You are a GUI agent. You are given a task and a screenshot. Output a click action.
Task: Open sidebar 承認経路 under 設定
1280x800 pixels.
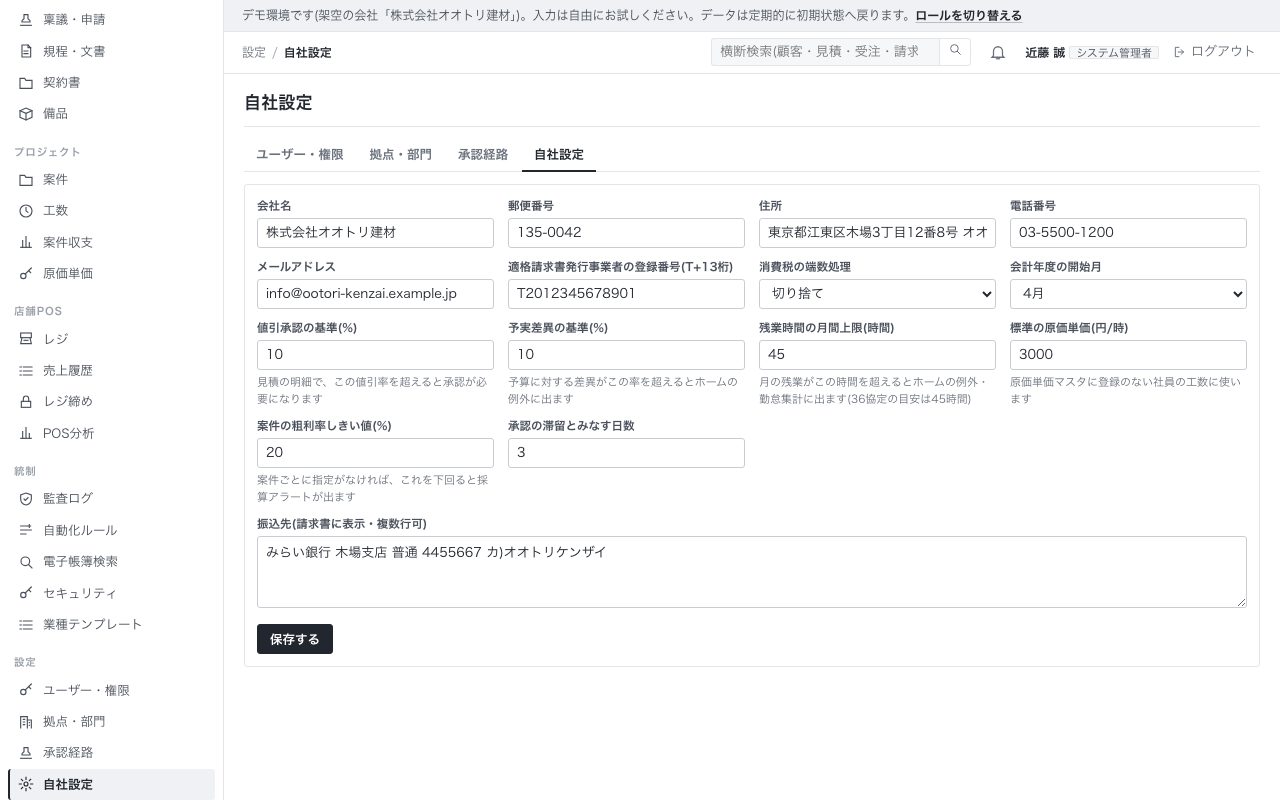click(111, 752)
